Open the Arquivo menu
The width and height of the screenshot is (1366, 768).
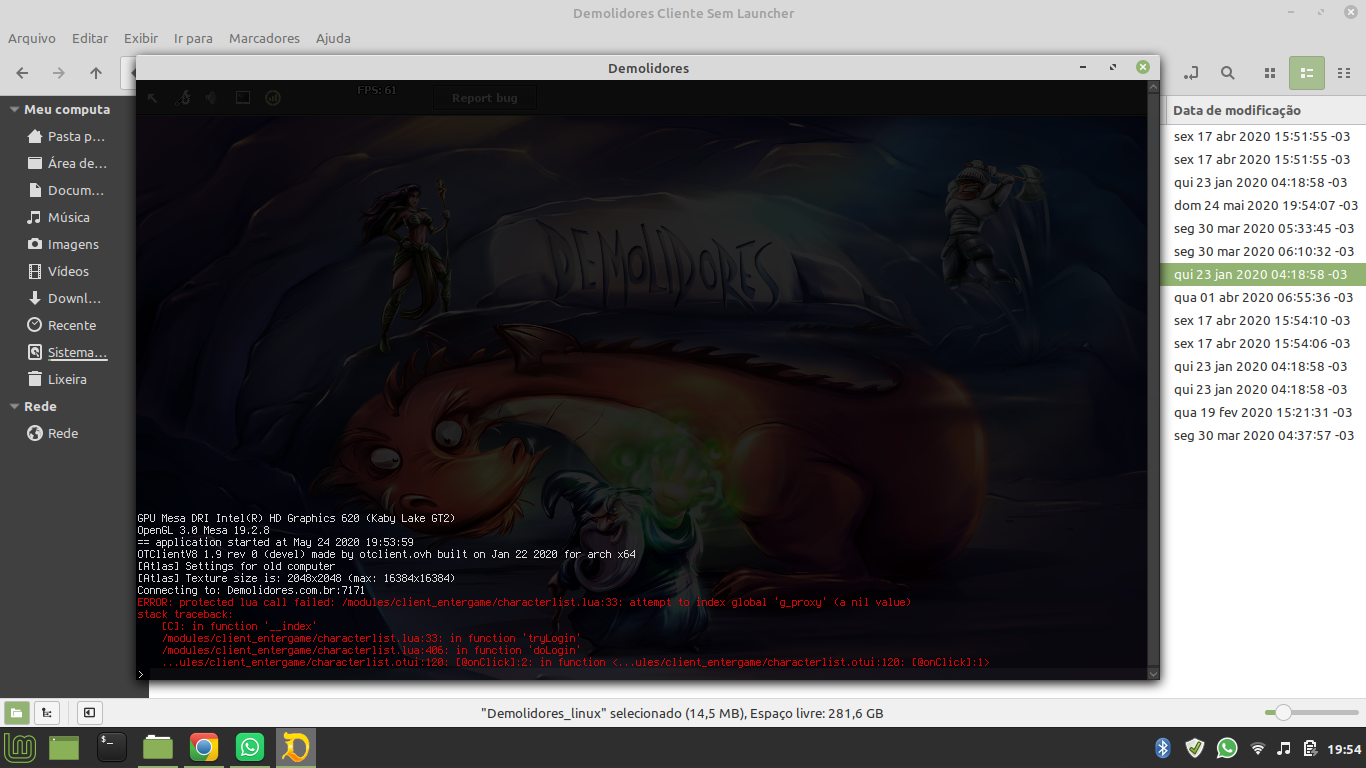32,38
